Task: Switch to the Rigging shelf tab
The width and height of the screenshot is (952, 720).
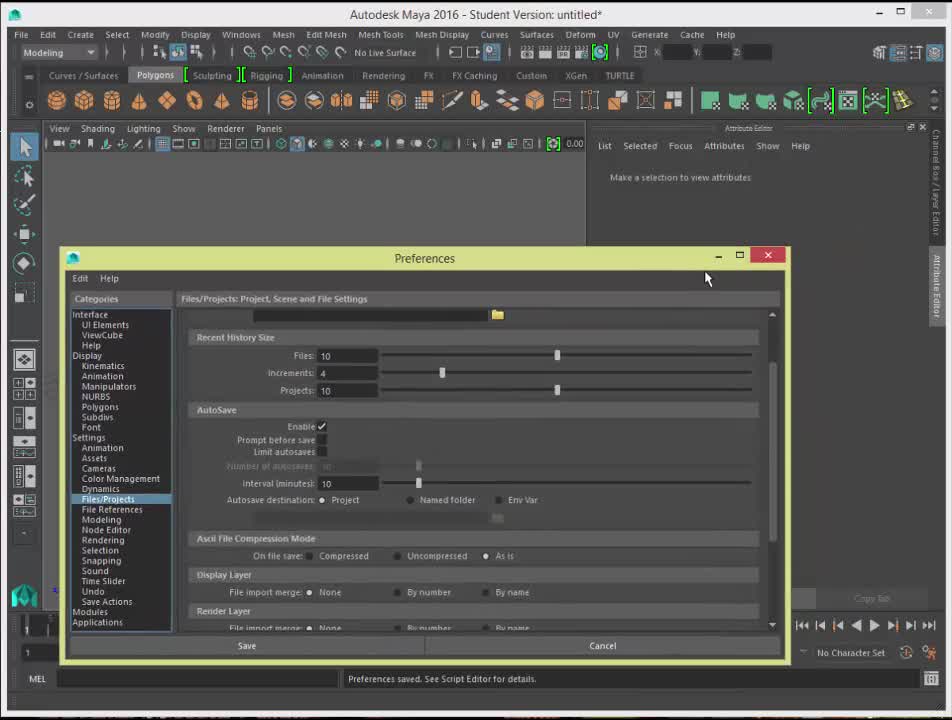Action: point(267,76)
